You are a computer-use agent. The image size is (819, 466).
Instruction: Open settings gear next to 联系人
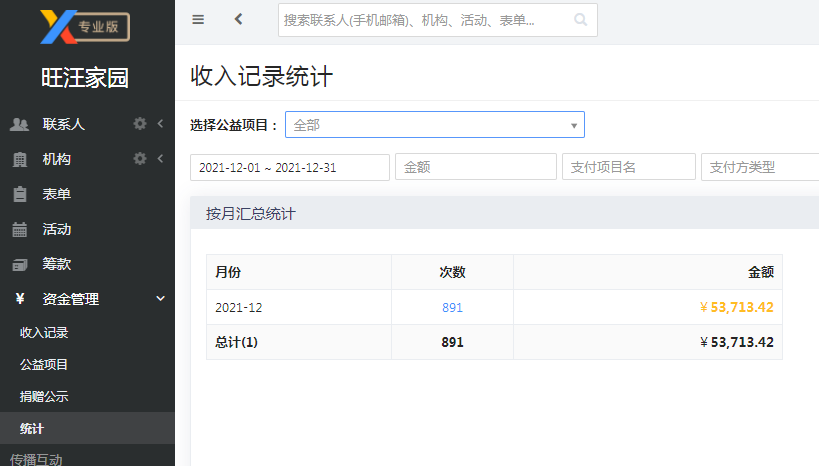[x=139, y=123]
